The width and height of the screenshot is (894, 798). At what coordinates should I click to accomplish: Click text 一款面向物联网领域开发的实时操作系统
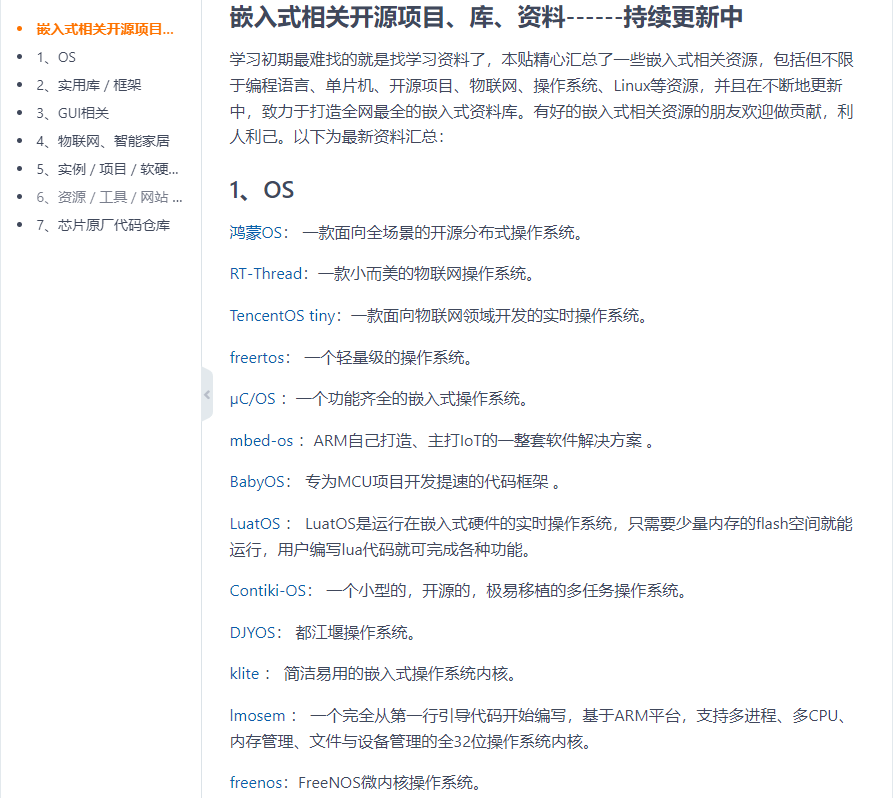click(x=499, y=316)
